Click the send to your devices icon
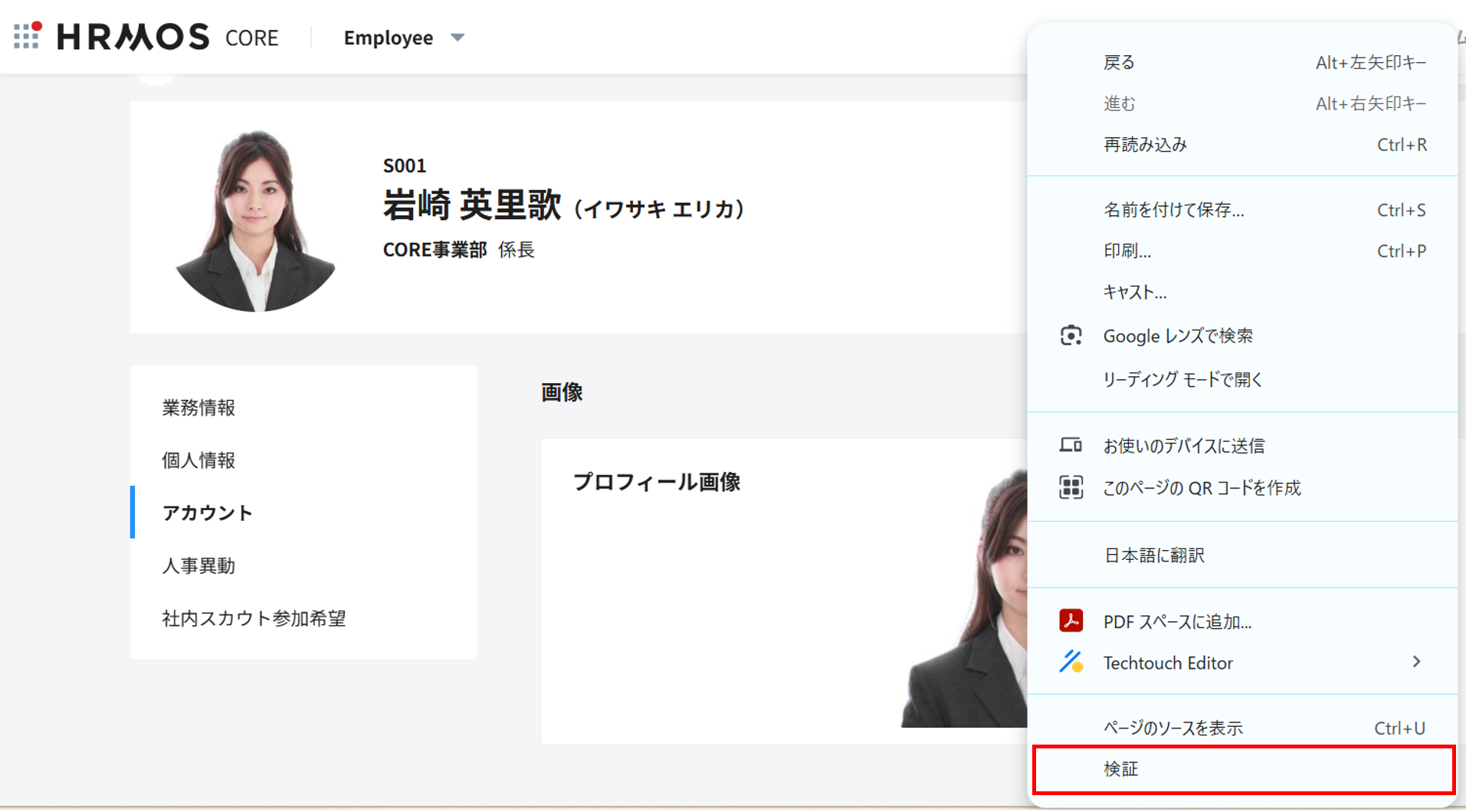This screenshot has width=1466, height=812. click(1071, 445)
